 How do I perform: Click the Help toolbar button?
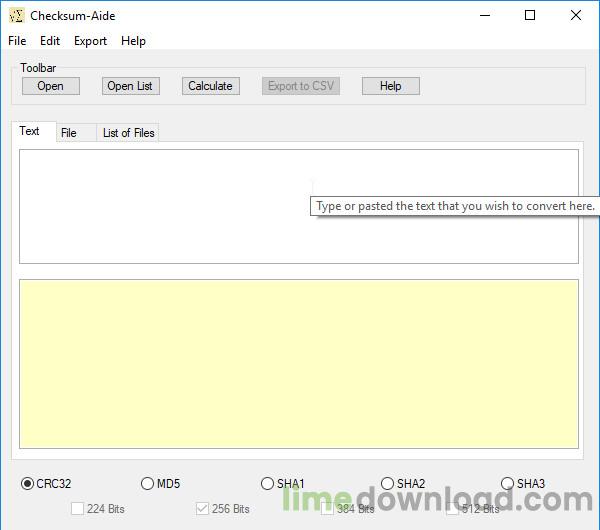click(391, 86)
